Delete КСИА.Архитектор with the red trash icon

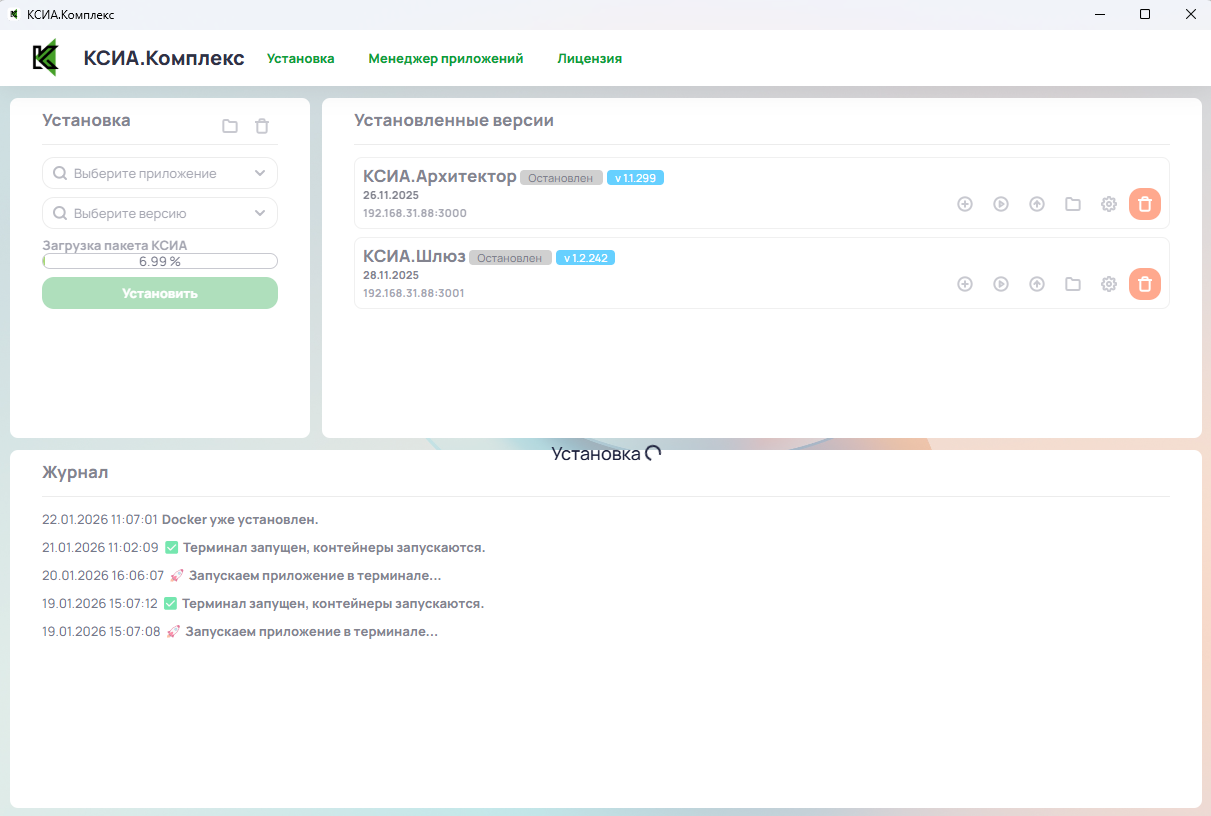click(1145, 203)
